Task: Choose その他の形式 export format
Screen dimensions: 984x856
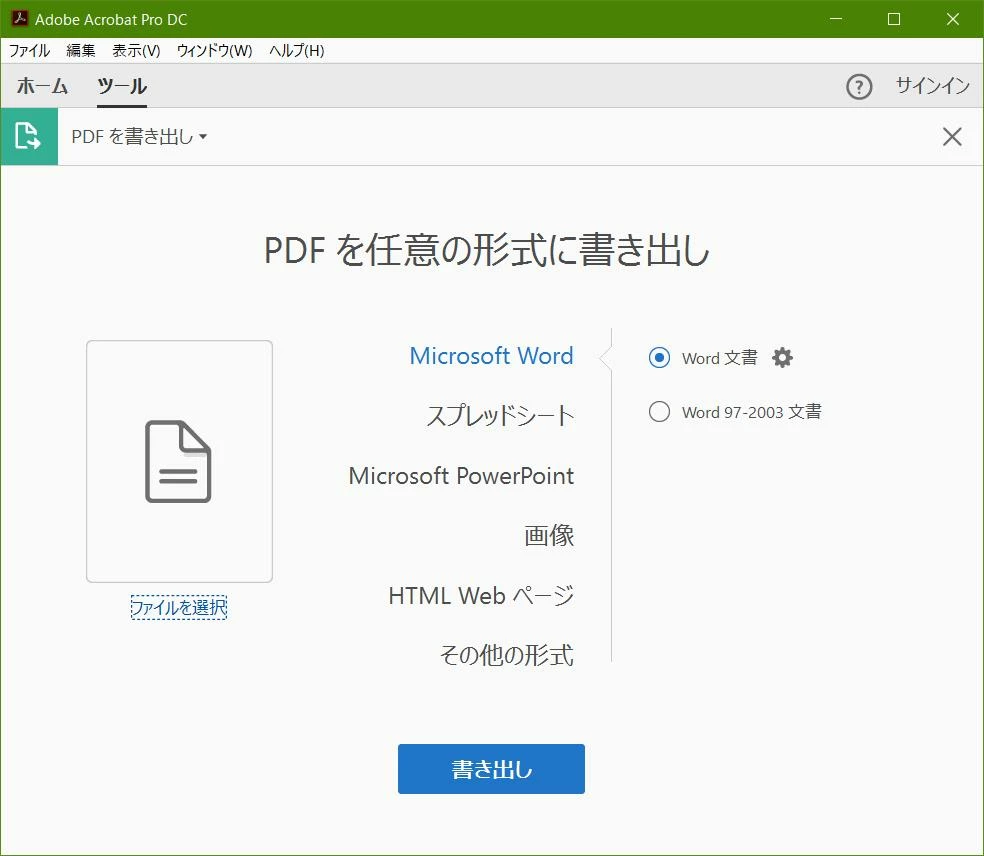Action: (506, 655)
